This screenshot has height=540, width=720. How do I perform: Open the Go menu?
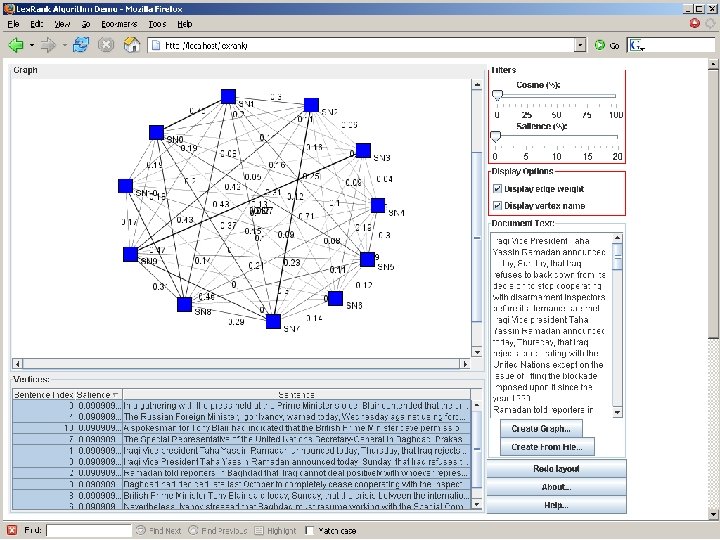(86, 24)
